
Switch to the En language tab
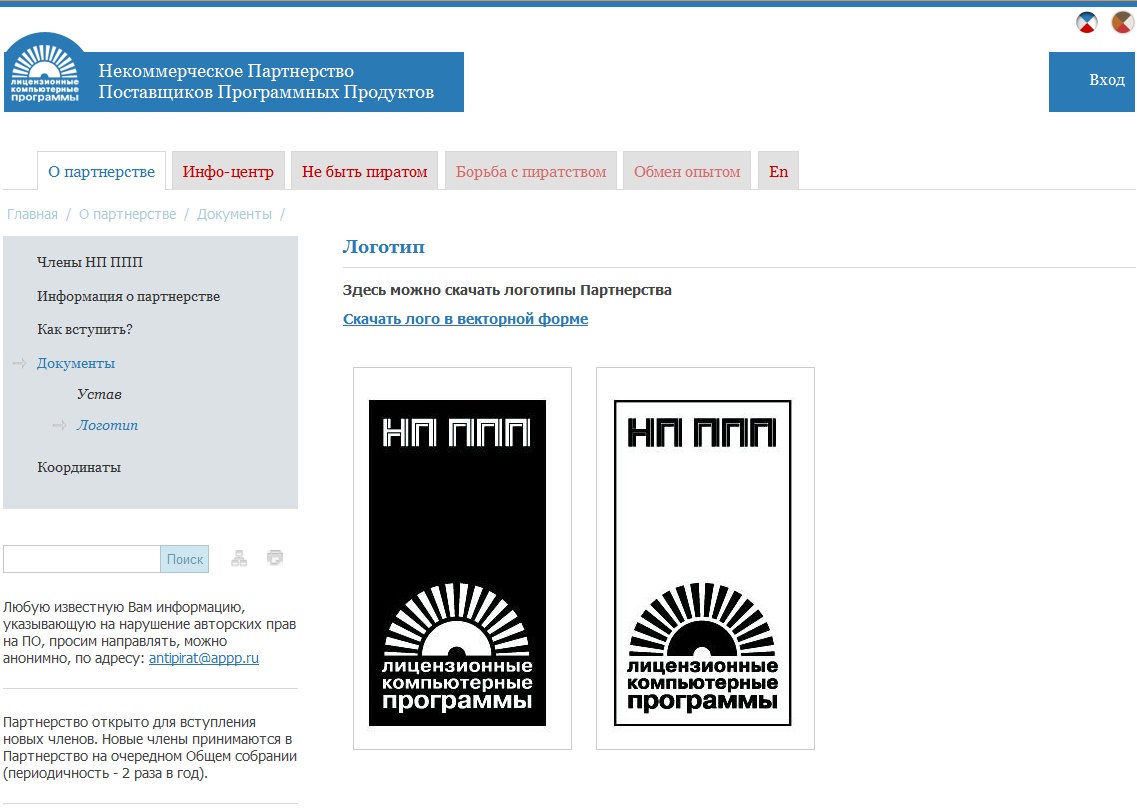778,171
